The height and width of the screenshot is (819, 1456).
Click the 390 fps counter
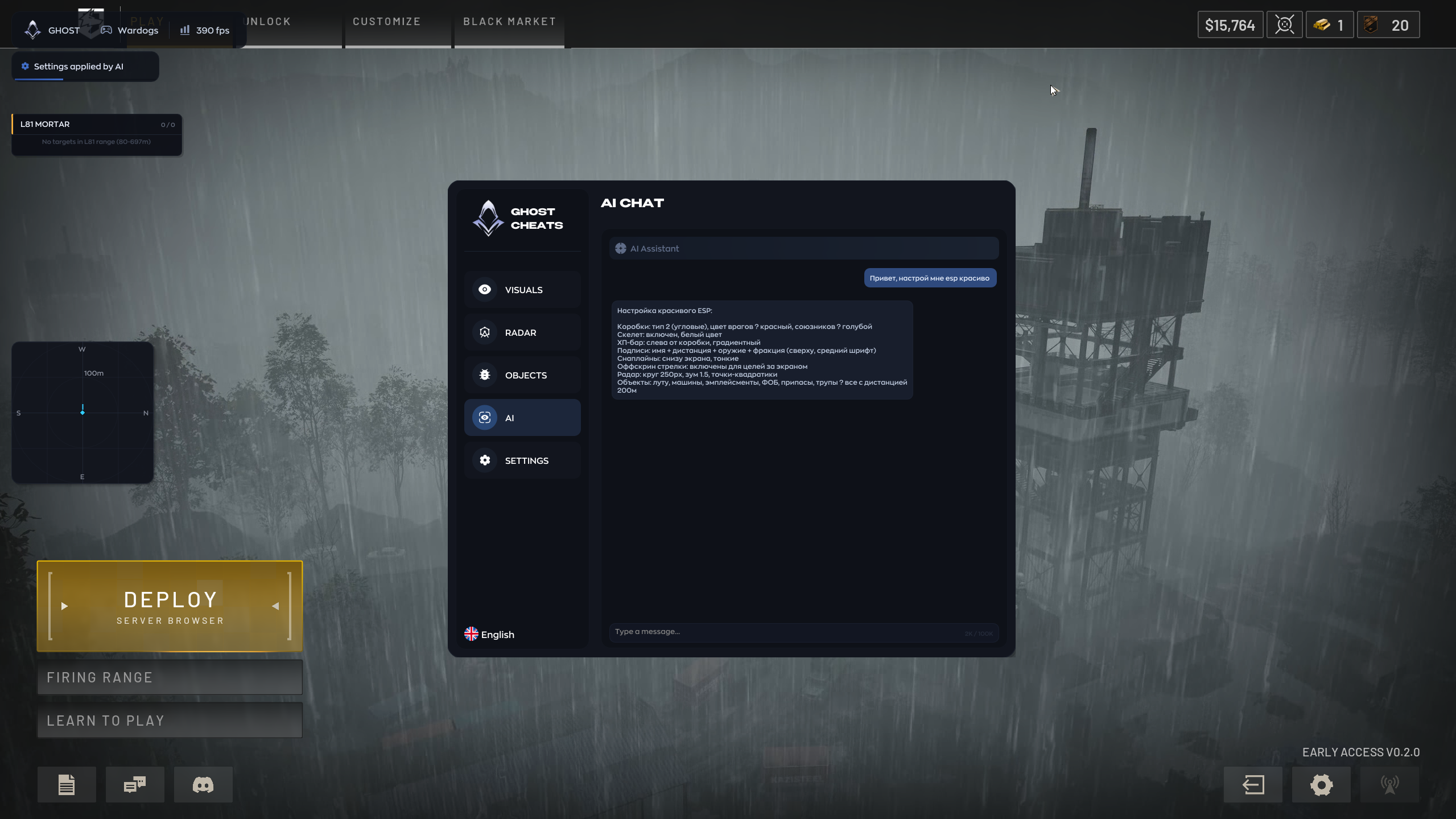pyautogui.click(x=205, y=30)
